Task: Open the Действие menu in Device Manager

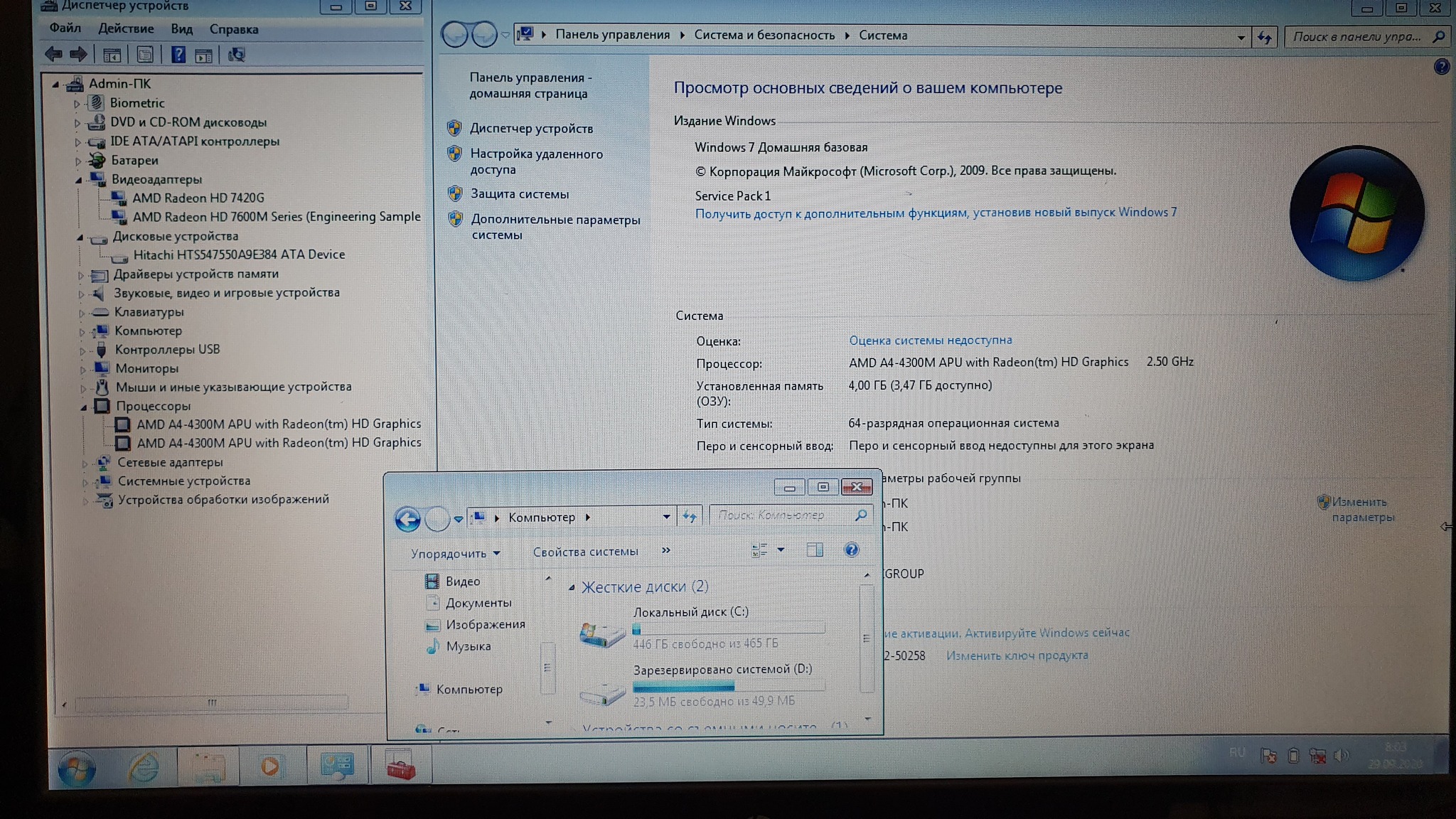Action: pyautogui.click(x=126, y=28)
